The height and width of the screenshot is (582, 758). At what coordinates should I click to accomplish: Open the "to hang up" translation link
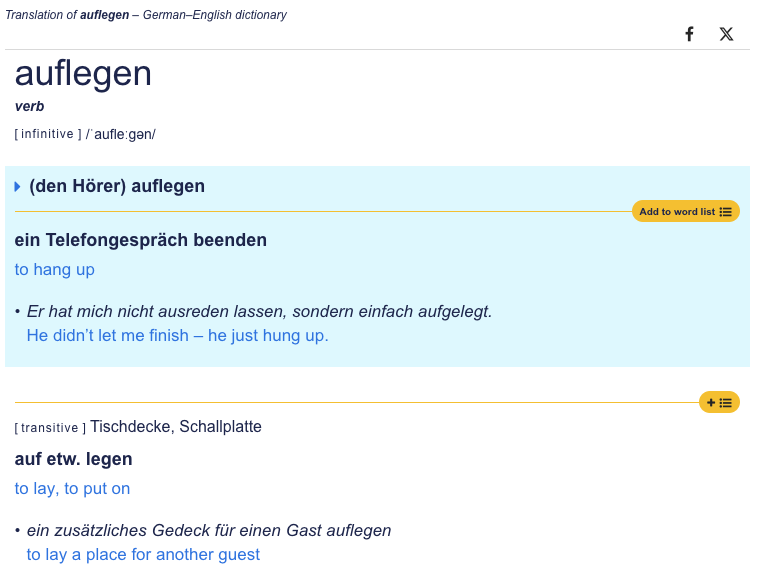click(55, 269)
